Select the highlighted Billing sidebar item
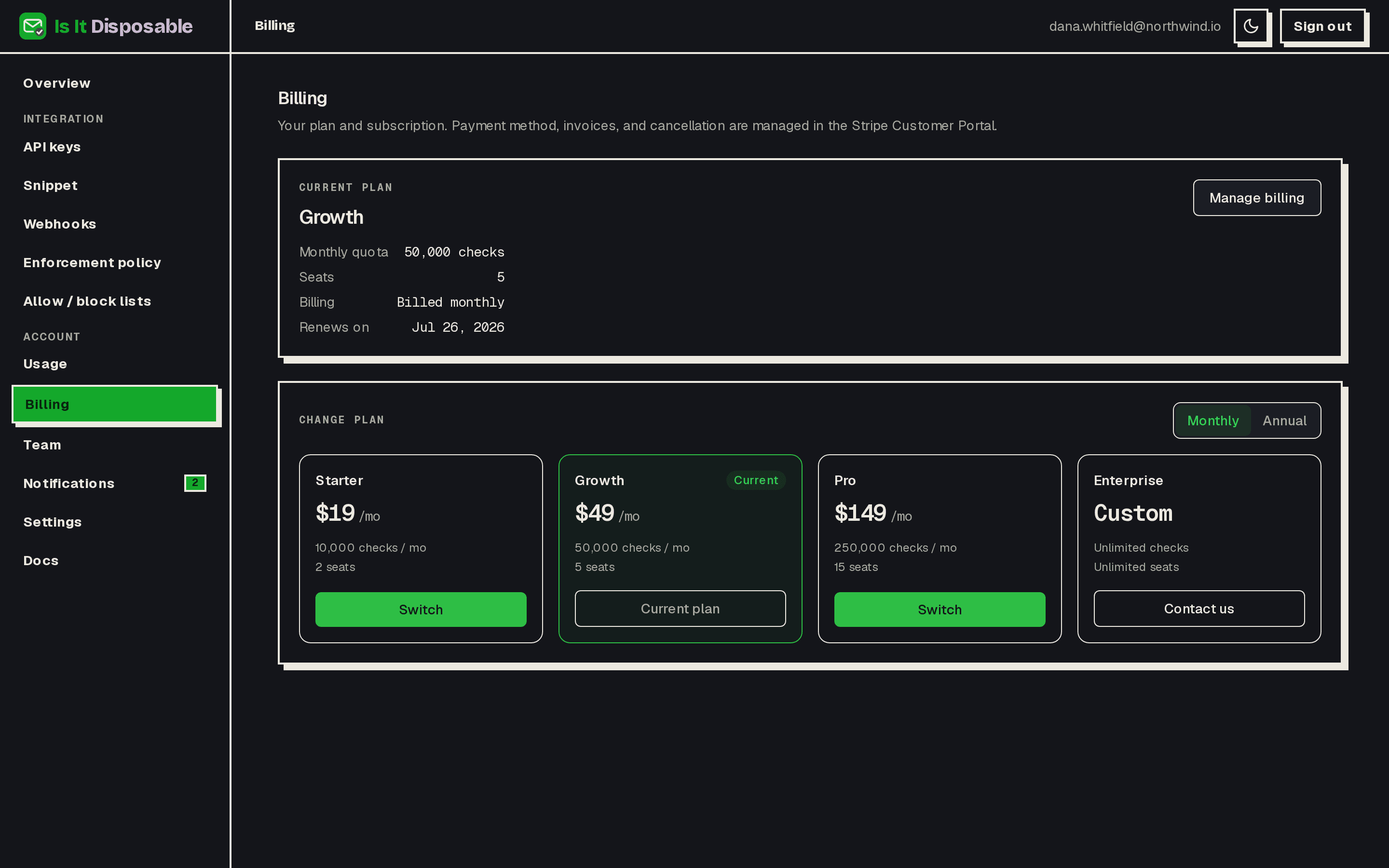This screenshot has width=1389, height=868. click(x=114, y=404)
